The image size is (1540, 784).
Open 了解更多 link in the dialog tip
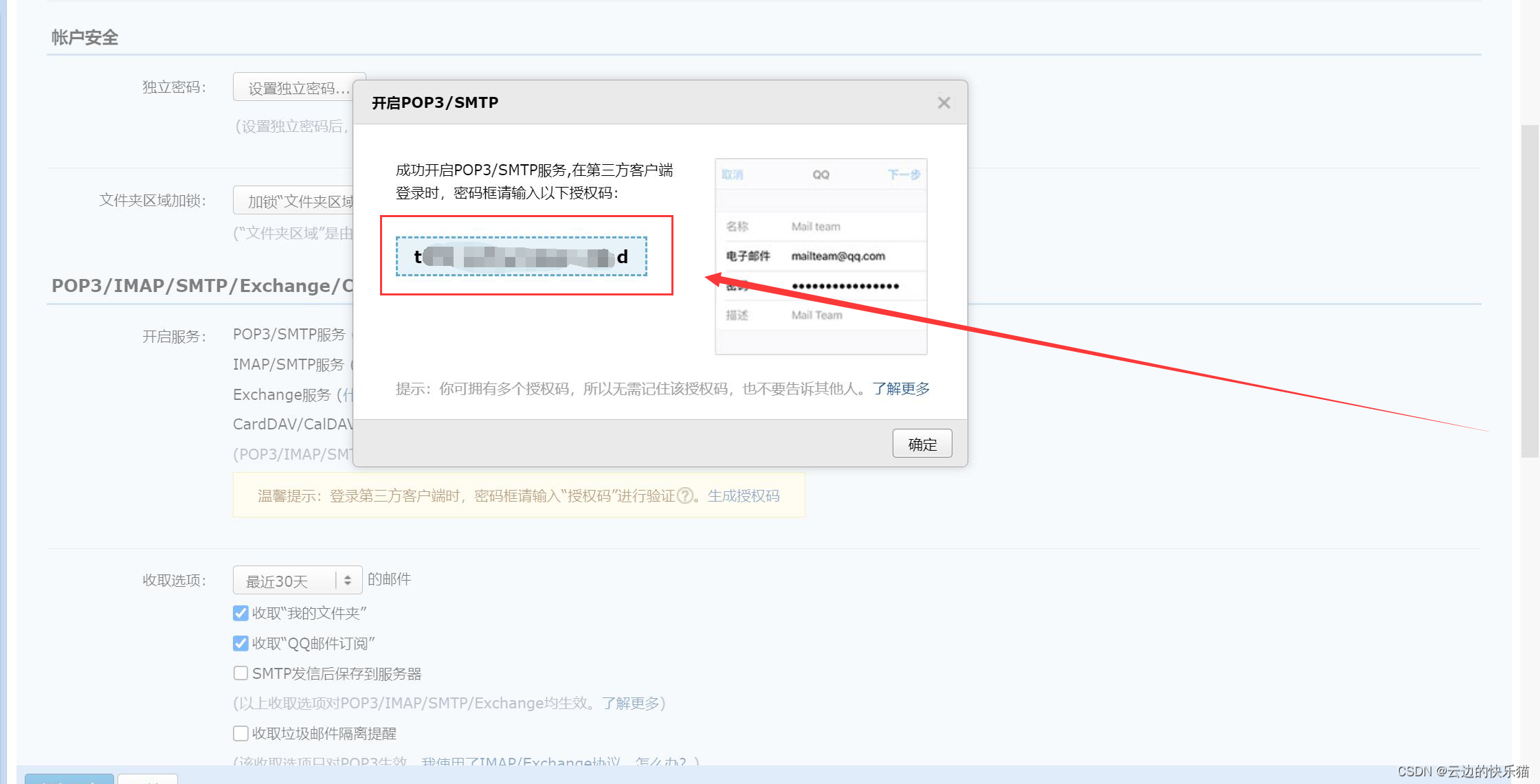point(901,389)
